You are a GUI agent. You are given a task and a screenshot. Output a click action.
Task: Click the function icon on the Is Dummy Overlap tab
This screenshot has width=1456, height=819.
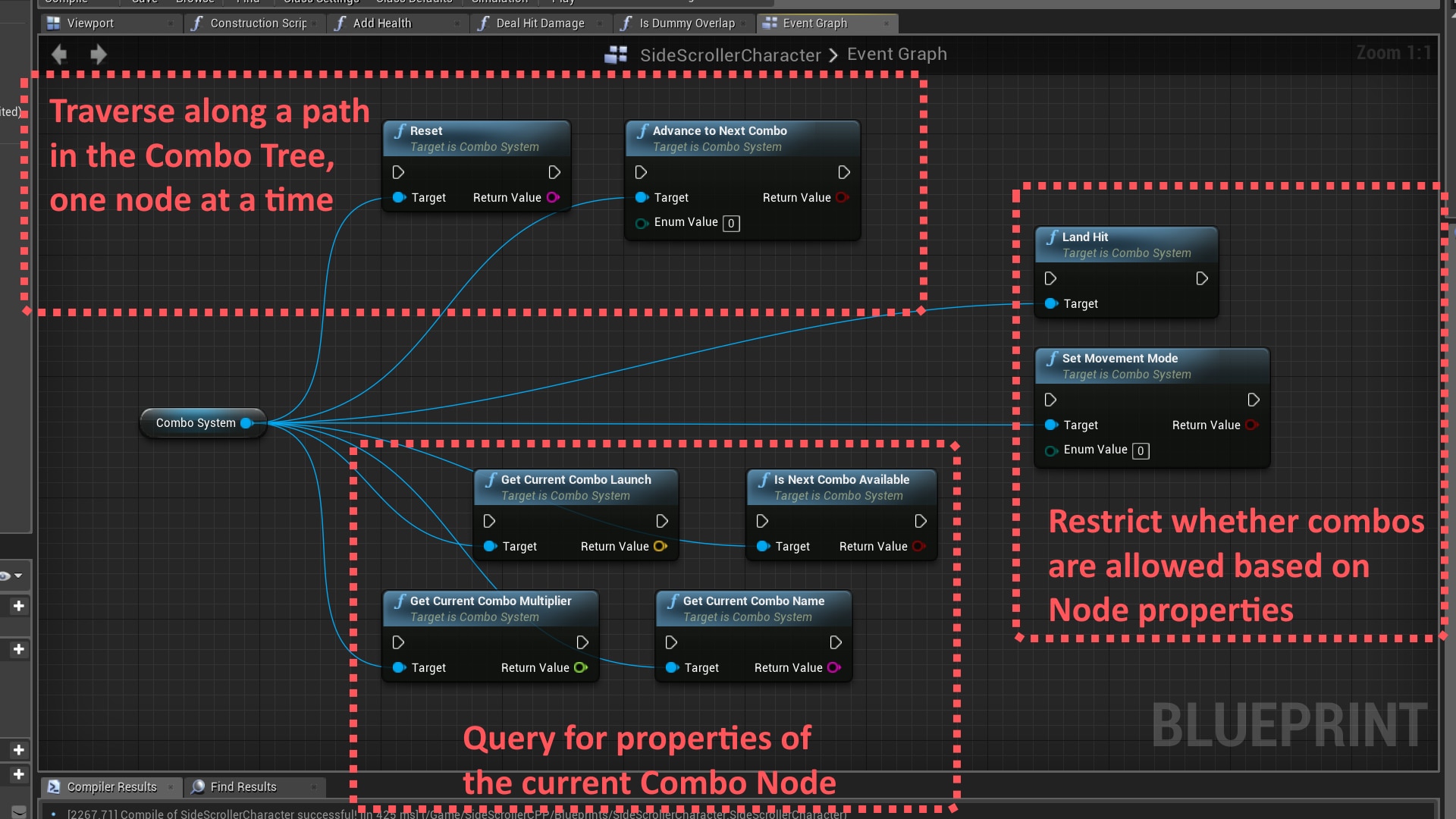pos(627,23)
